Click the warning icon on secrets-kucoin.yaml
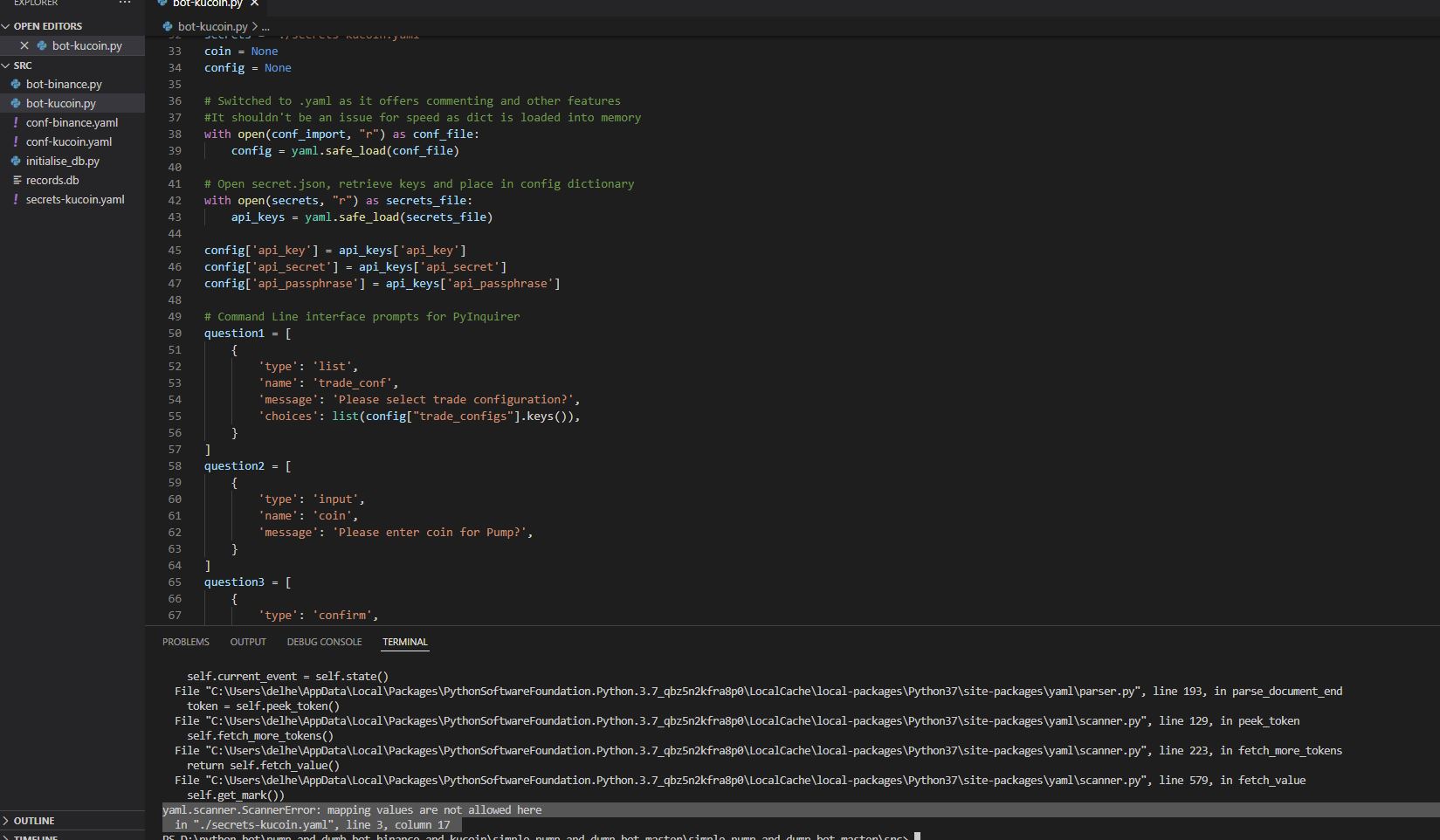The width and height of the screenshot is (1440, 840). pos(16,199)
